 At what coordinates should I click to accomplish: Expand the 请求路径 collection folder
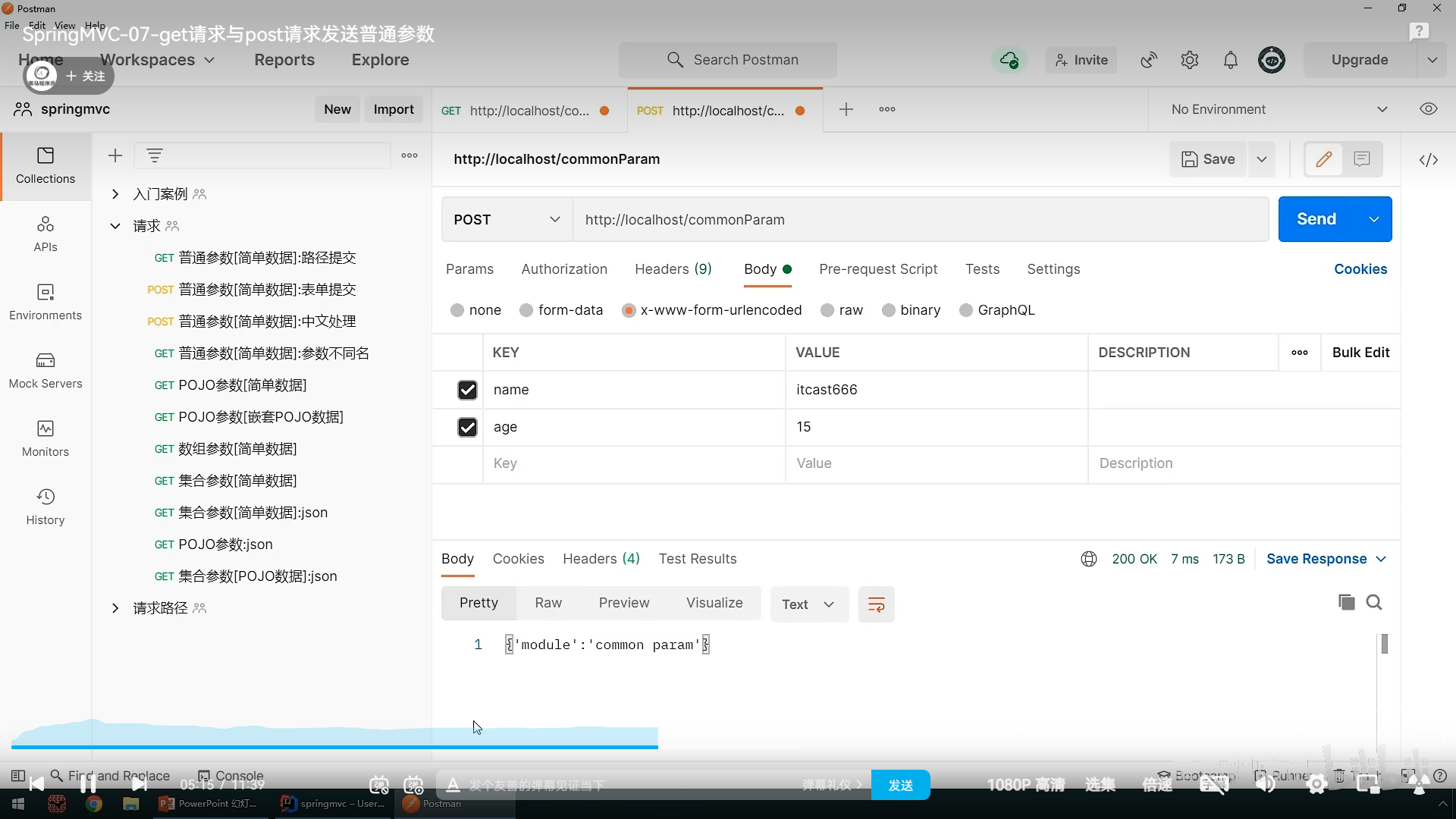point(115,608)
